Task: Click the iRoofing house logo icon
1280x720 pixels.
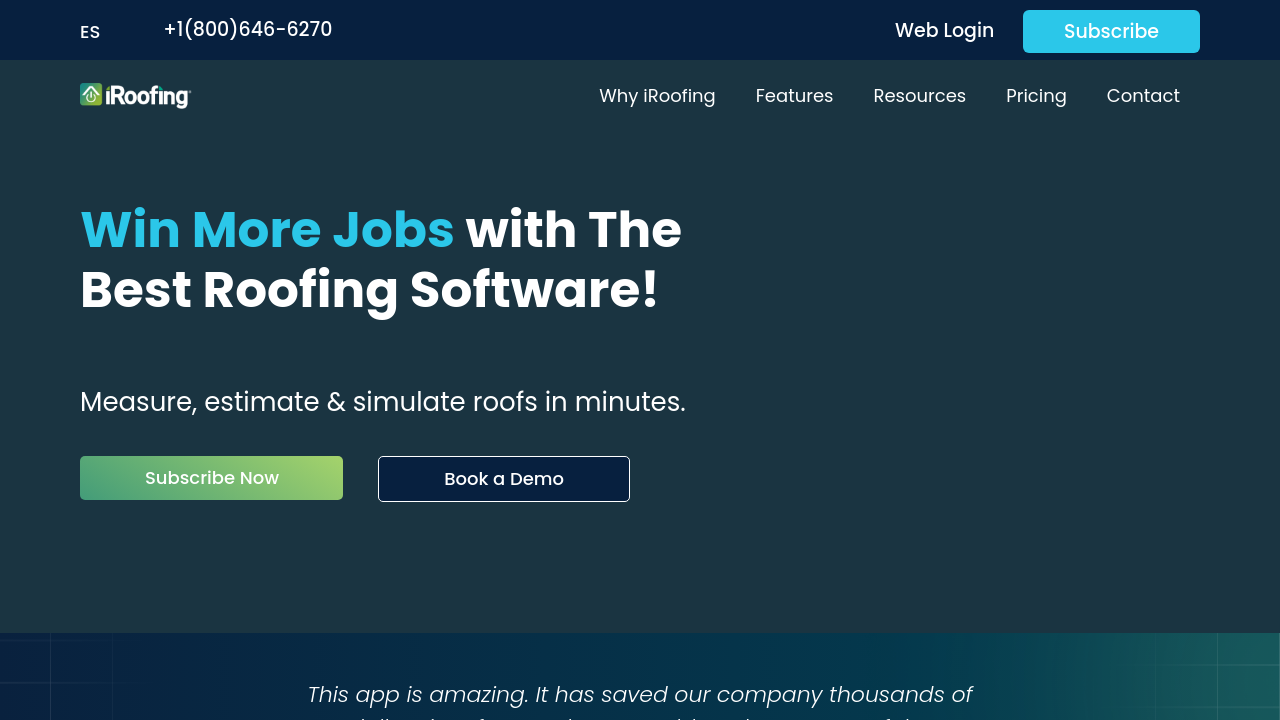Action: pos(91,95)
